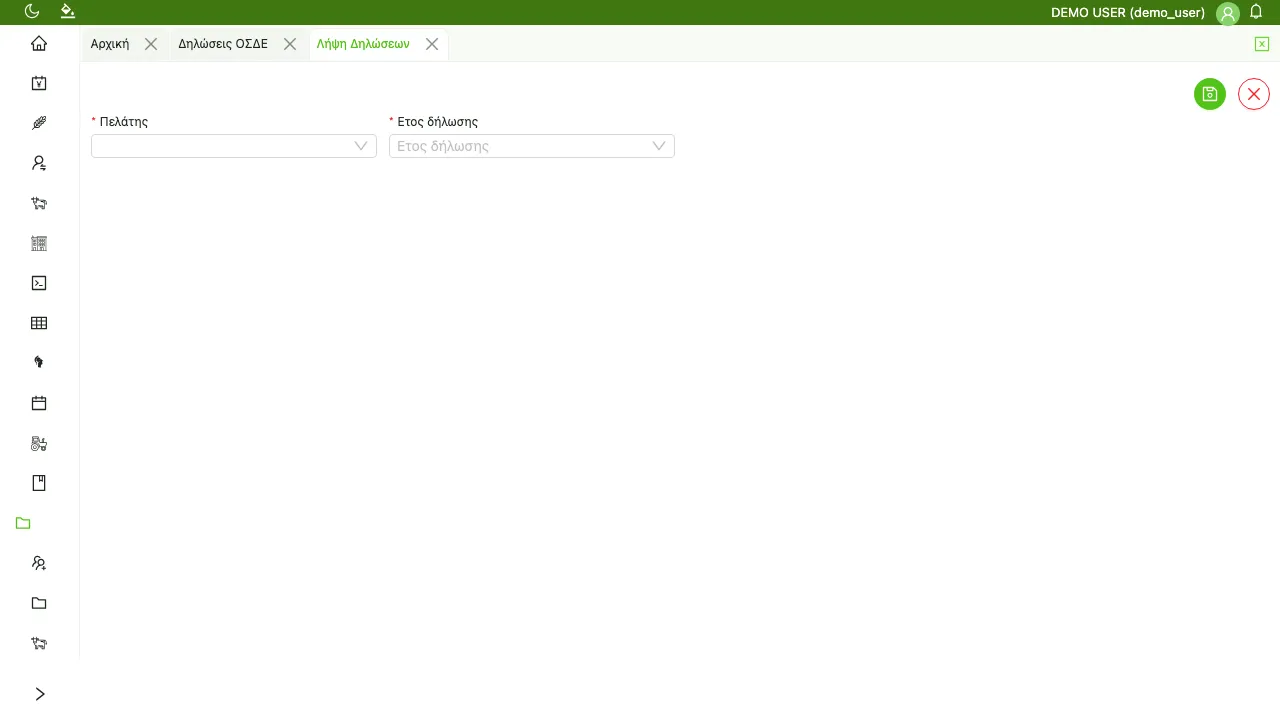Click the Πελάτης field's dropdown arrow
Image resolution: width=1280 pixels, height=720 pixels.
coord(361,146)
